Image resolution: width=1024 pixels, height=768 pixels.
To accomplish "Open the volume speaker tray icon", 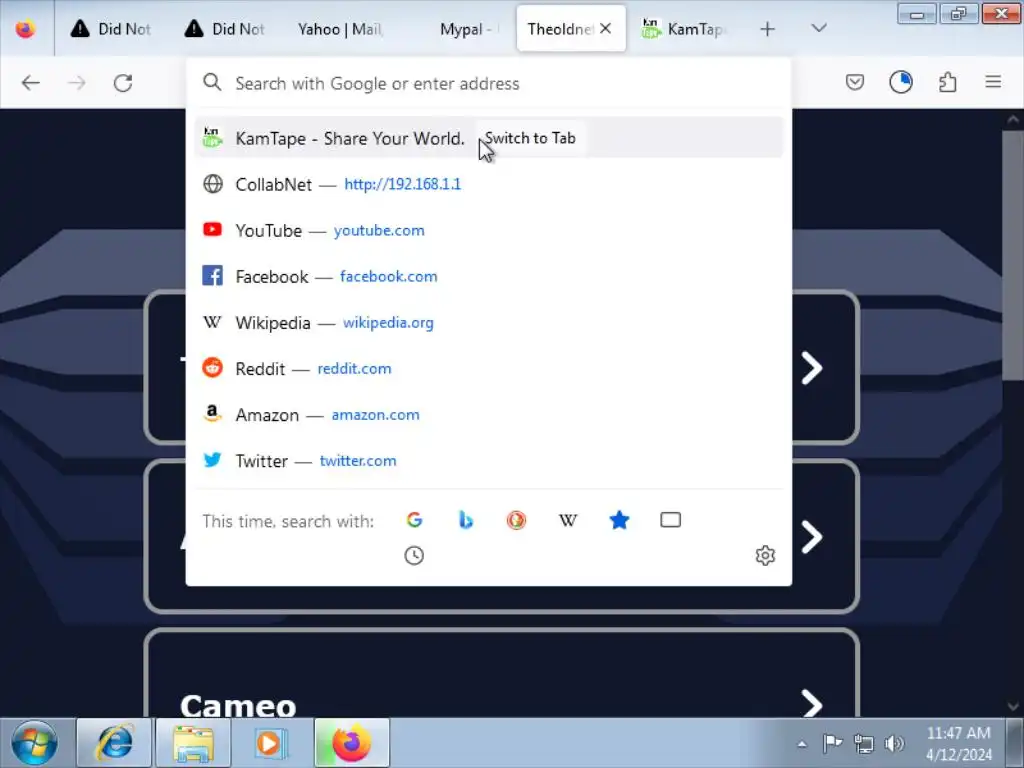I will coord(893,743).
